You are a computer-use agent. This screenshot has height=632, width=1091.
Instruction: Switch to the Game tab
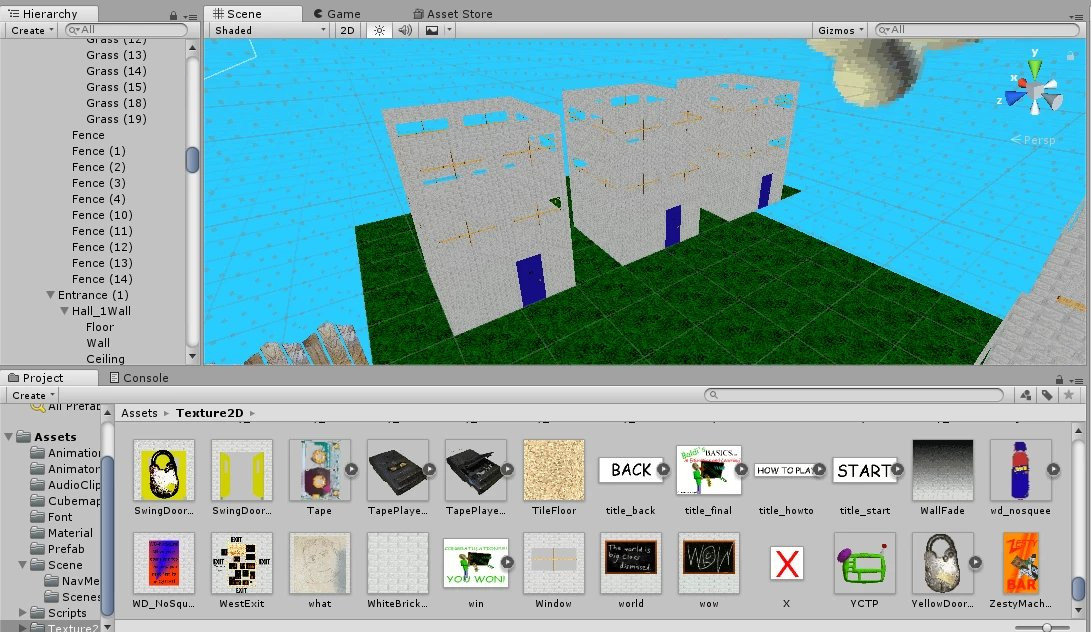coord(341,13)
